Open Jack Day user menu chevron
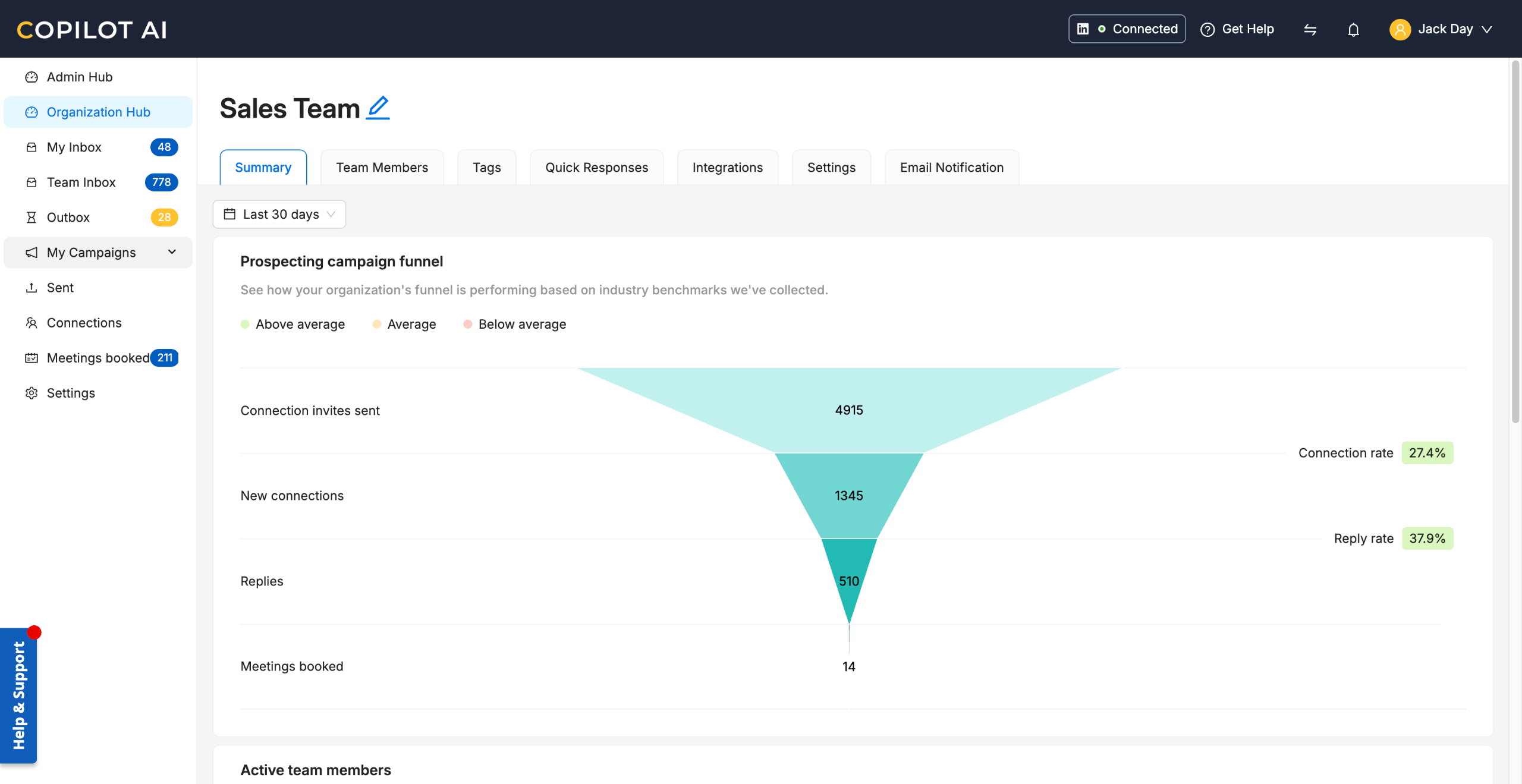 pyautogui.click(x=1488, y=29)
